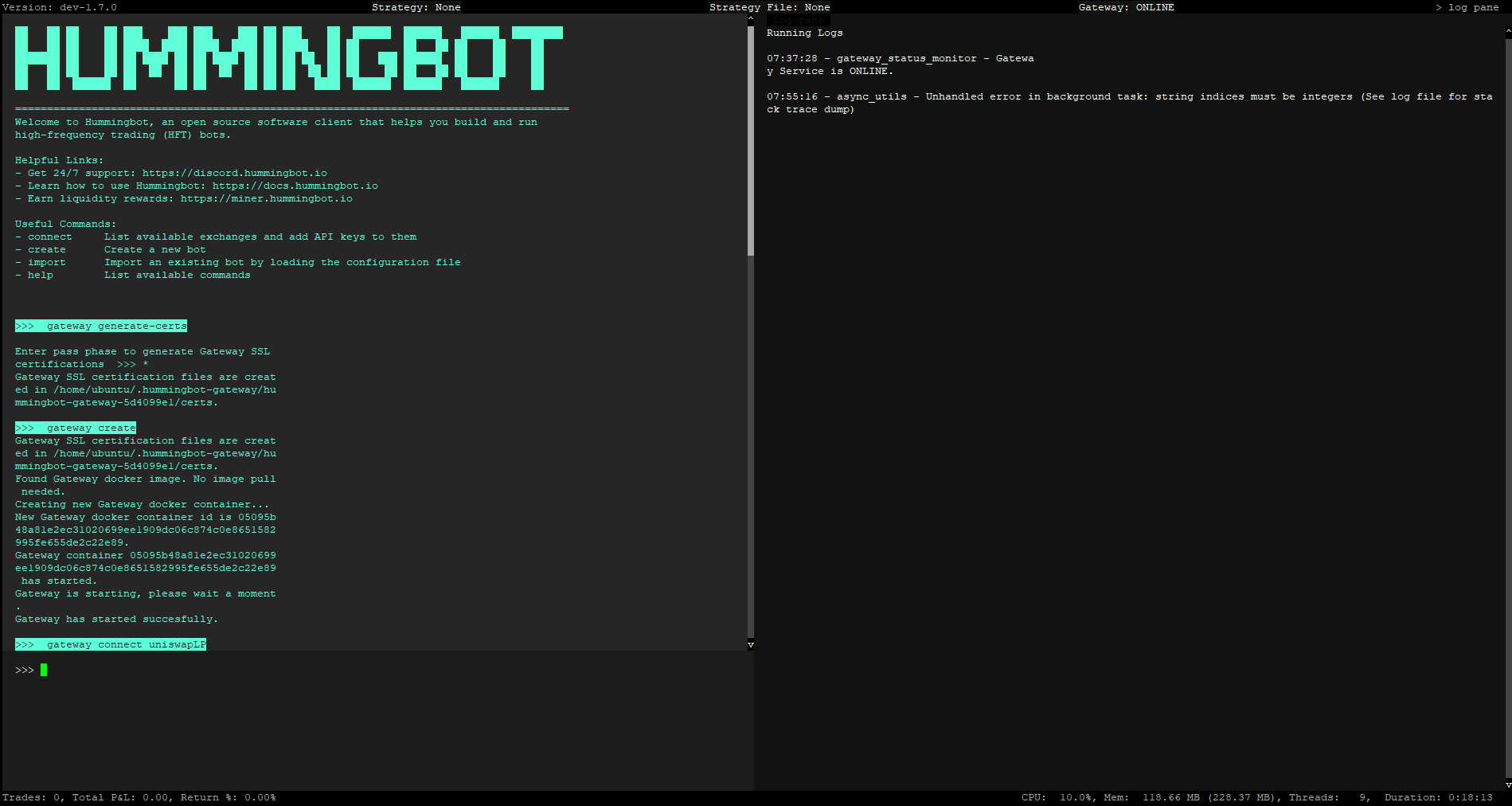Click Strategy File: None header item
Viewport: 1512px width, 806px height.
pyautogui.click(x=768, y=7)
